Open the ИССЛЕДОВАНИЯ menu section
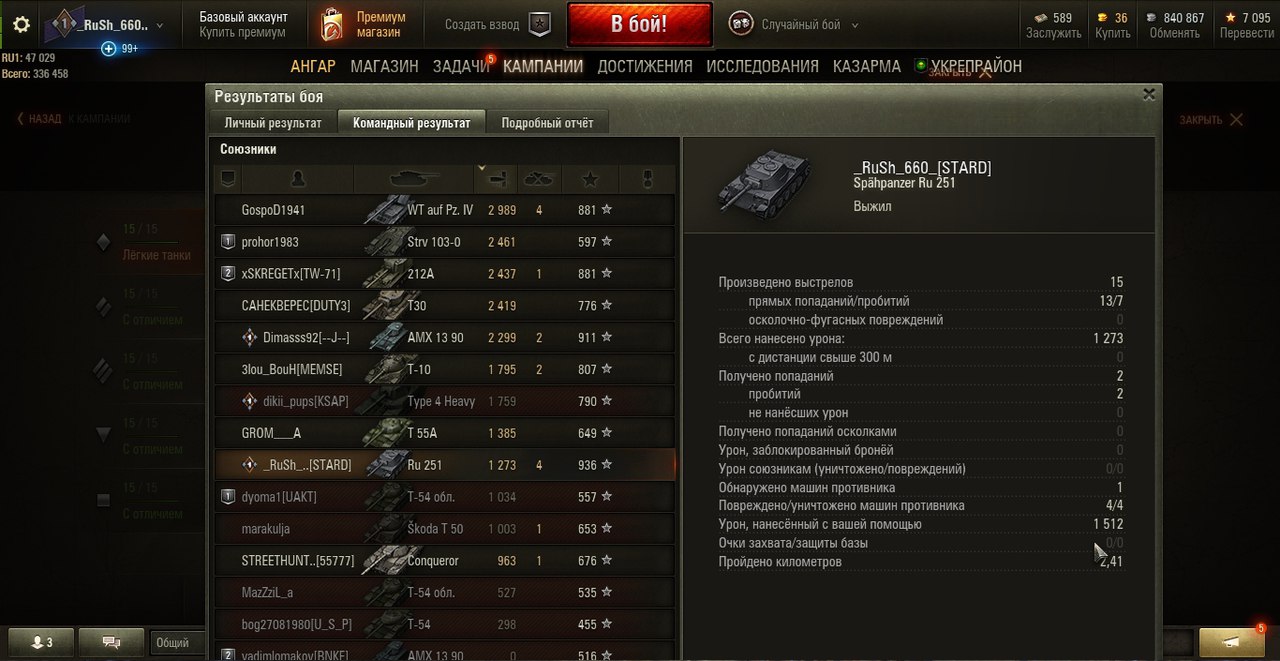The height and width of the screenshot is (661, 1280). pos(762,67)
